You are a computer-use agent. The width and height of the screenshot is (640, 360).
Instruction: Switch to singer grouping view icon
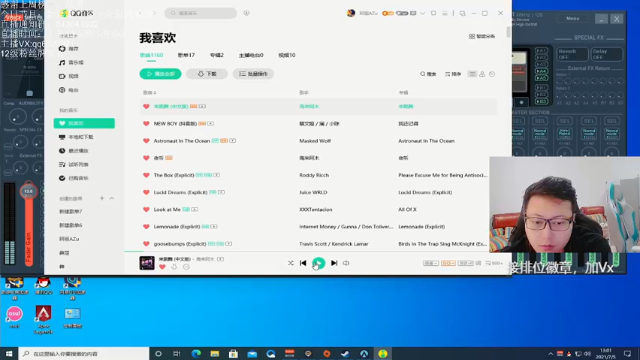482,74
